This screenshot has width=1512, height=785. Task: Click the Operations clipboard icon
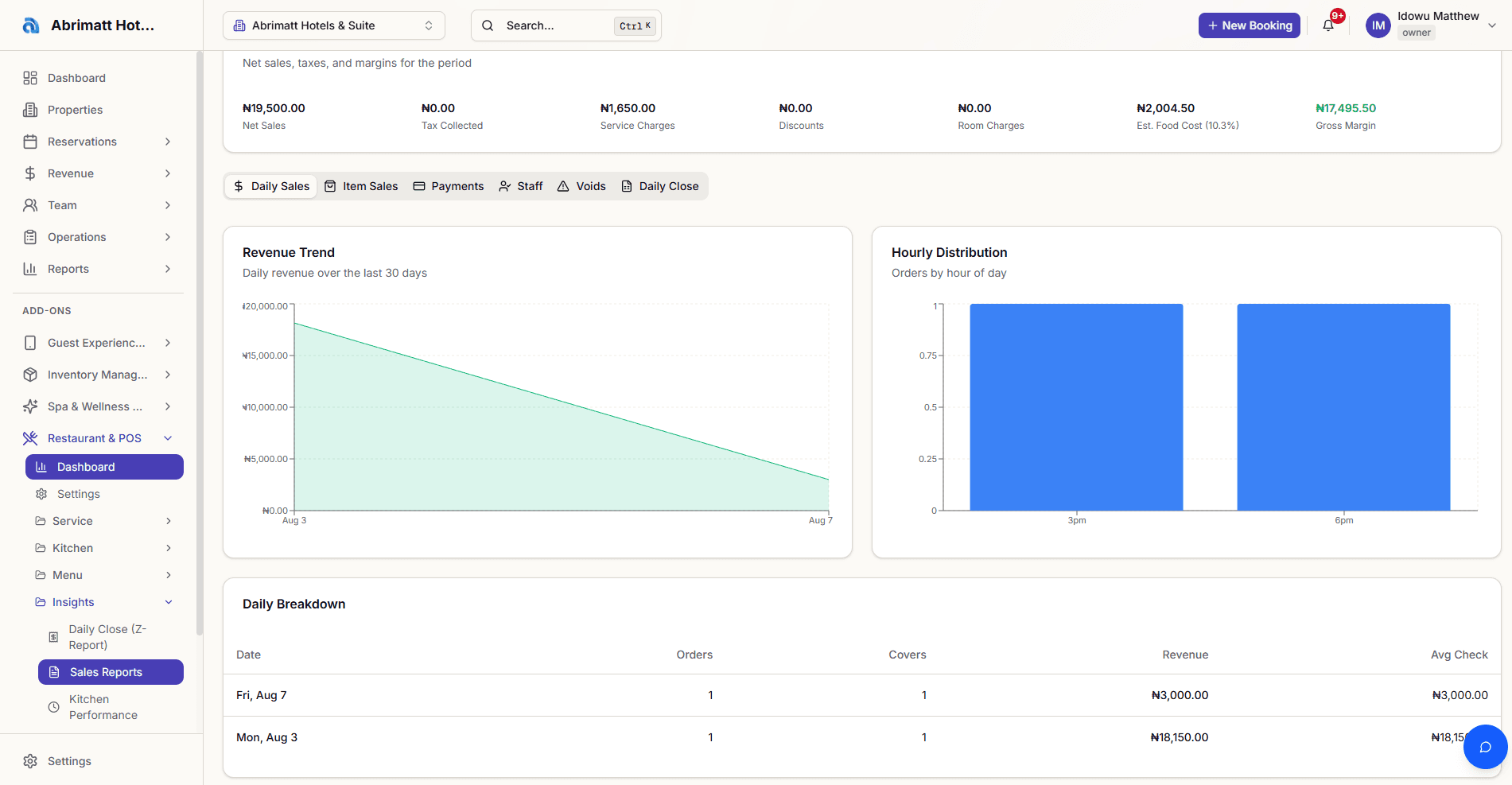[30, 237]
